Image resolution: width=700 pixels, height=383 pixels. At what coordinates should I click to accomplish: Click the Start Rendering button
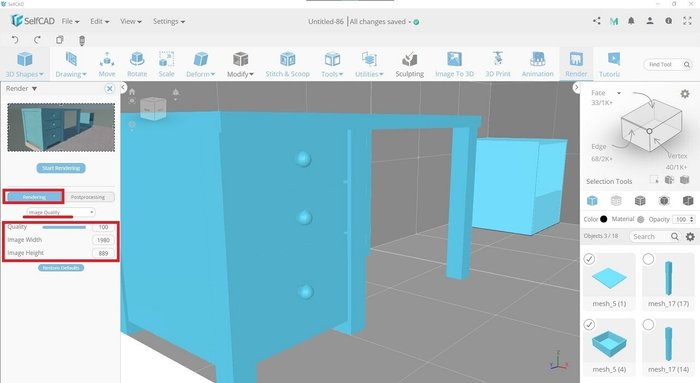pos(61,168)
